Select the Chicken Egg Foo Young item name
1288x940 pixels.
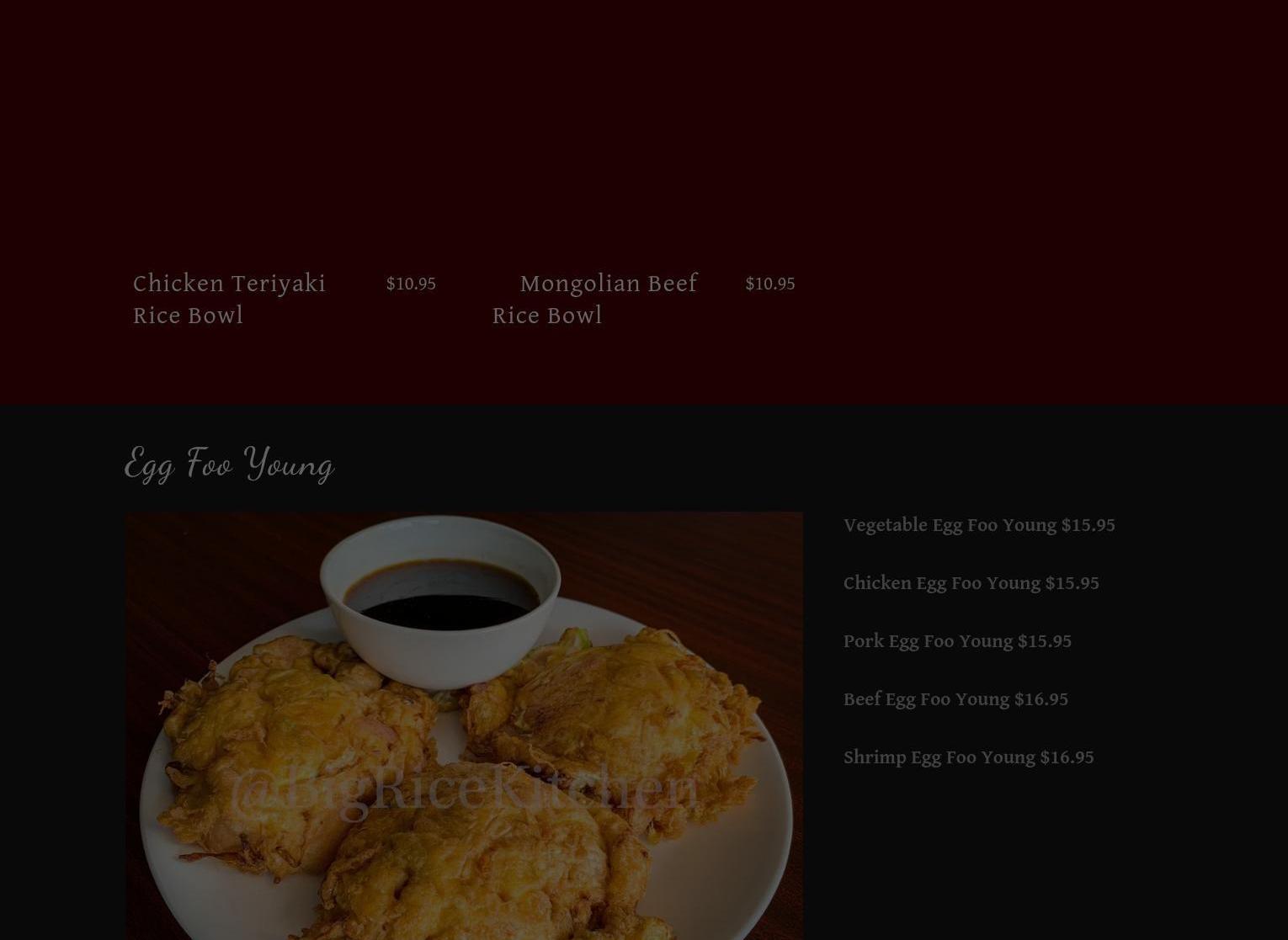tap(942, 583)
